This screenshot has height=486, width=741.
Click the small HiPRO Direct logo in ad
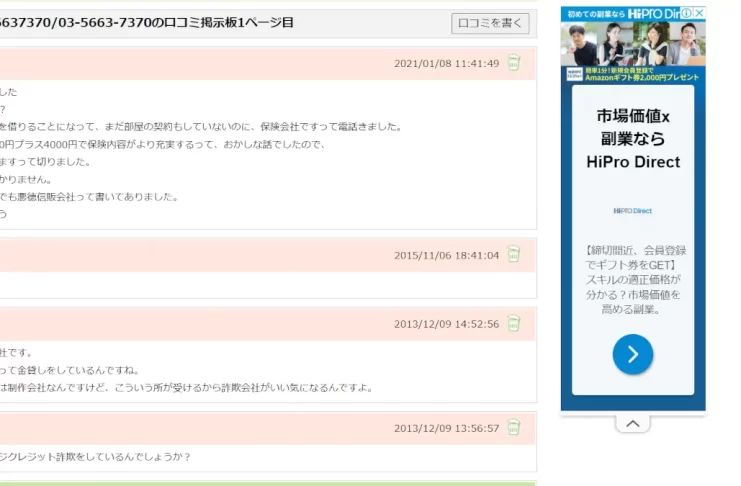coord(632,211)
